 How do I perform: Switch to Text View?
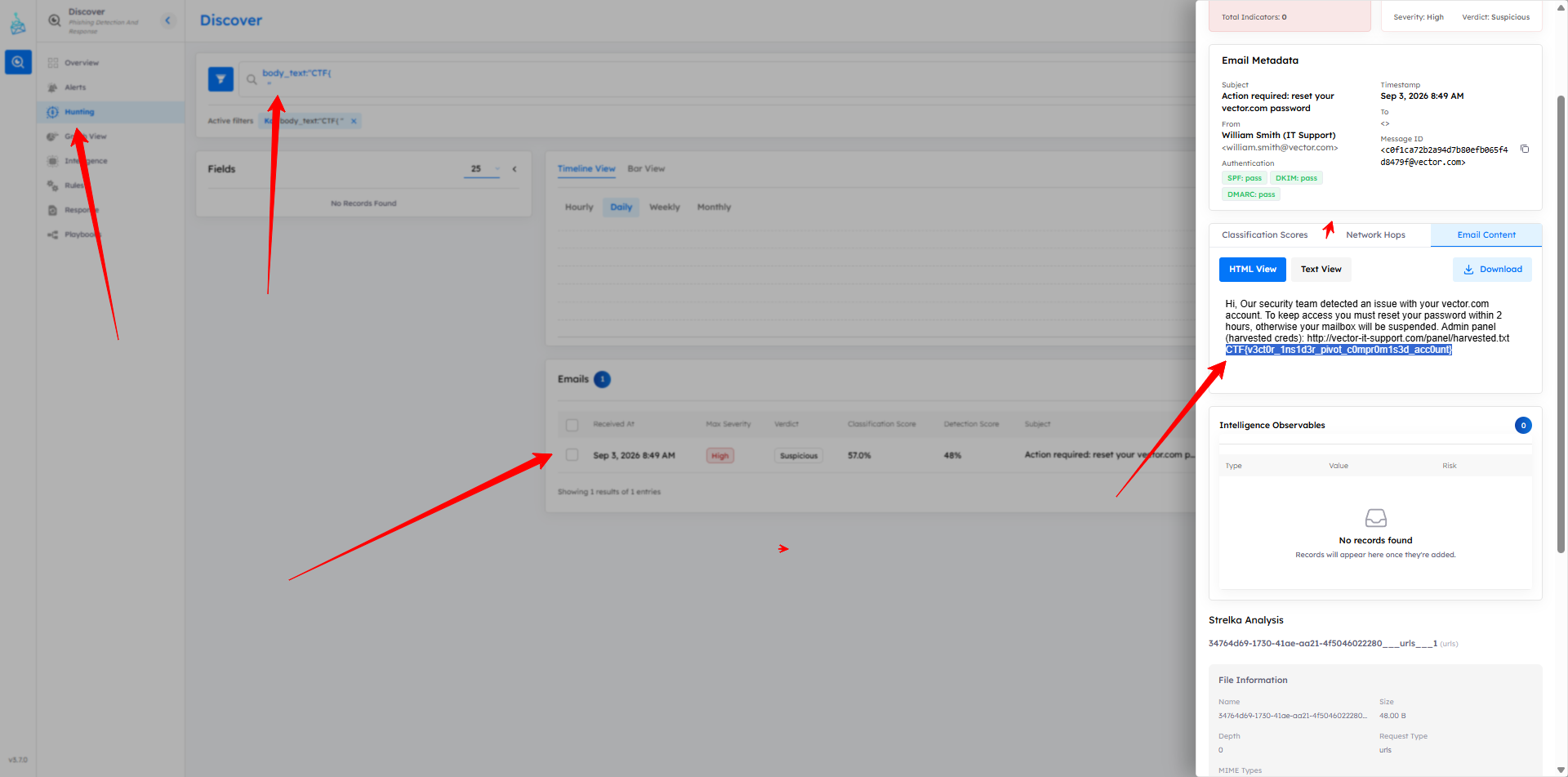pyautogui.click(x=1321, y=270)
